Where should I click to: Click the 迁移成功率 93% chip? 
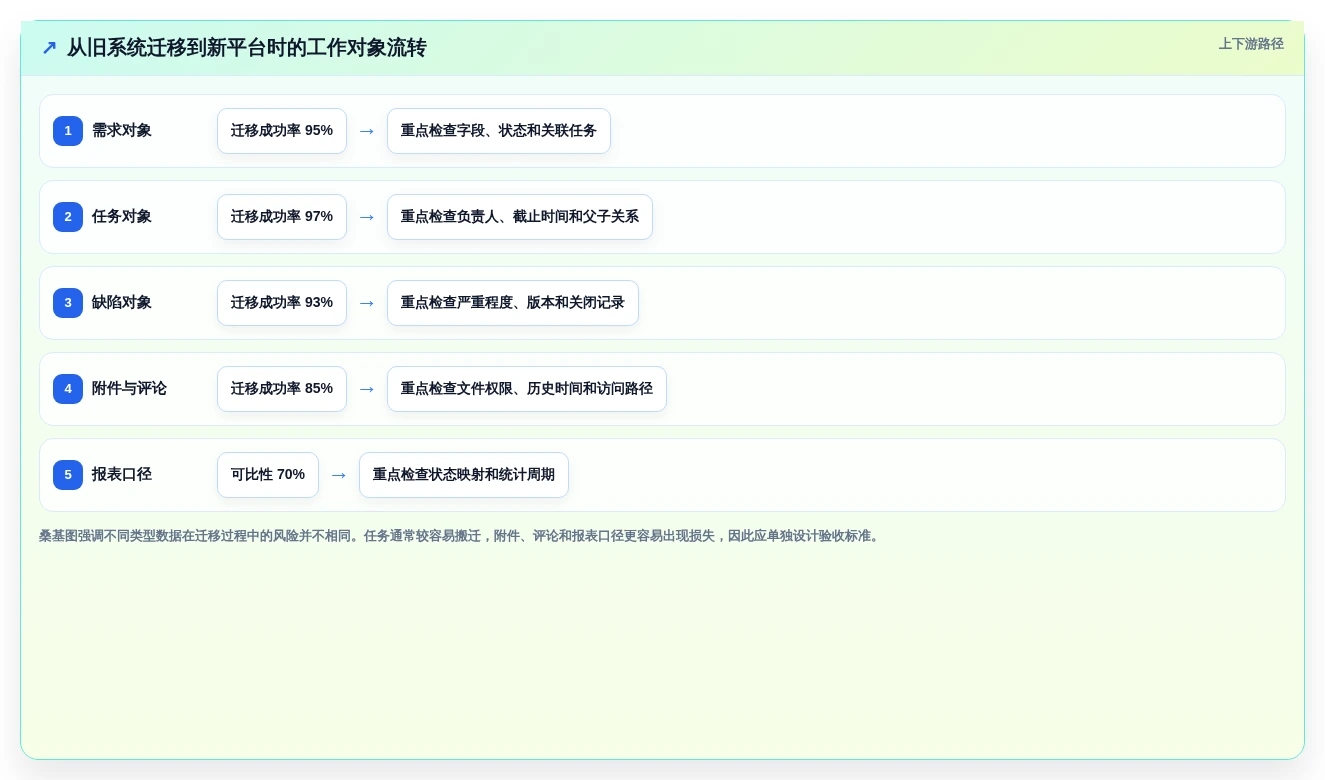[282, 303]
